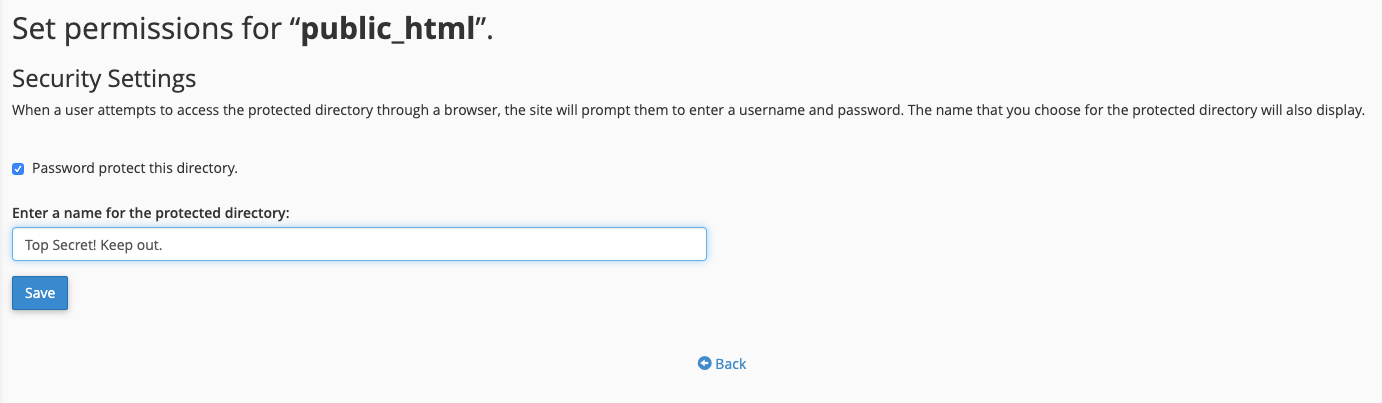Click the "Enter a name for the protected directory" label
The width and height of the screenshot is (1382, 403).
tap(151, 213)
